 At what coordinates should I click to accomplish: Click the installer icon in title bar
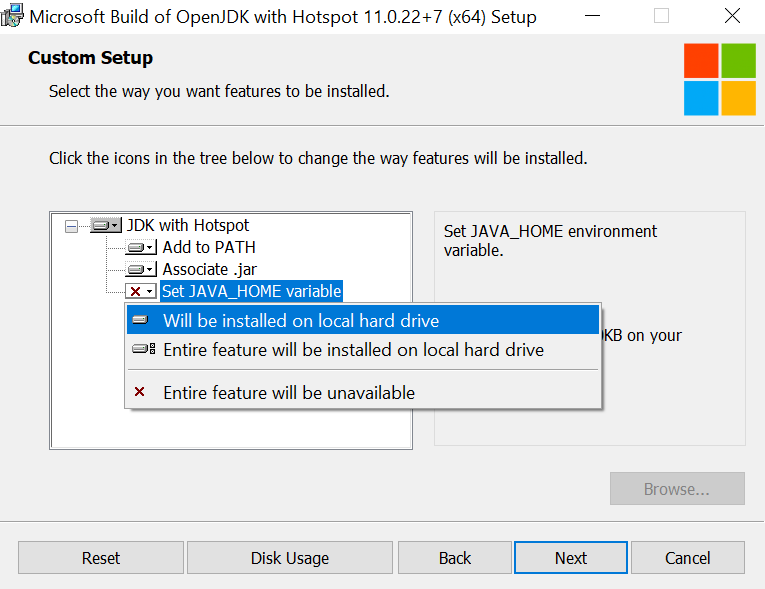coord(12,16)
